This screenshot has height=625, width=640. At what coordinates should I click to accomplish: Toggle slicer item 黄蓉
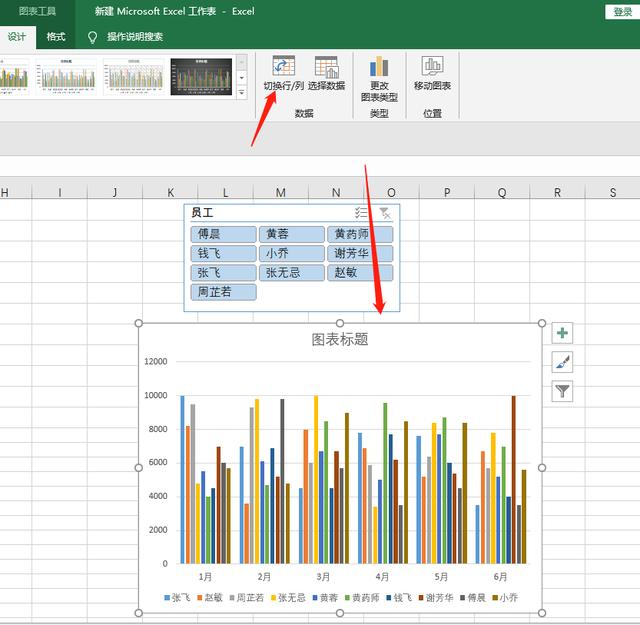[x=291, y=234]
